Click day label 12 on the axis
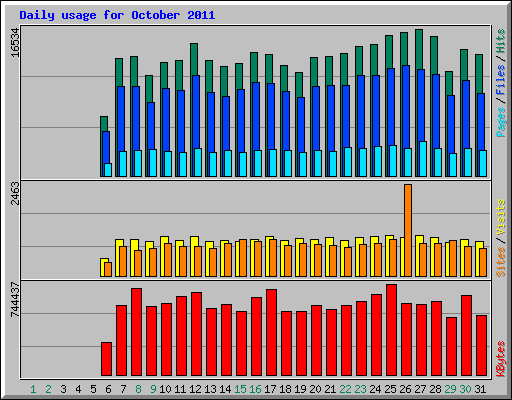The image size is (512, 400). tap(195, 389)
